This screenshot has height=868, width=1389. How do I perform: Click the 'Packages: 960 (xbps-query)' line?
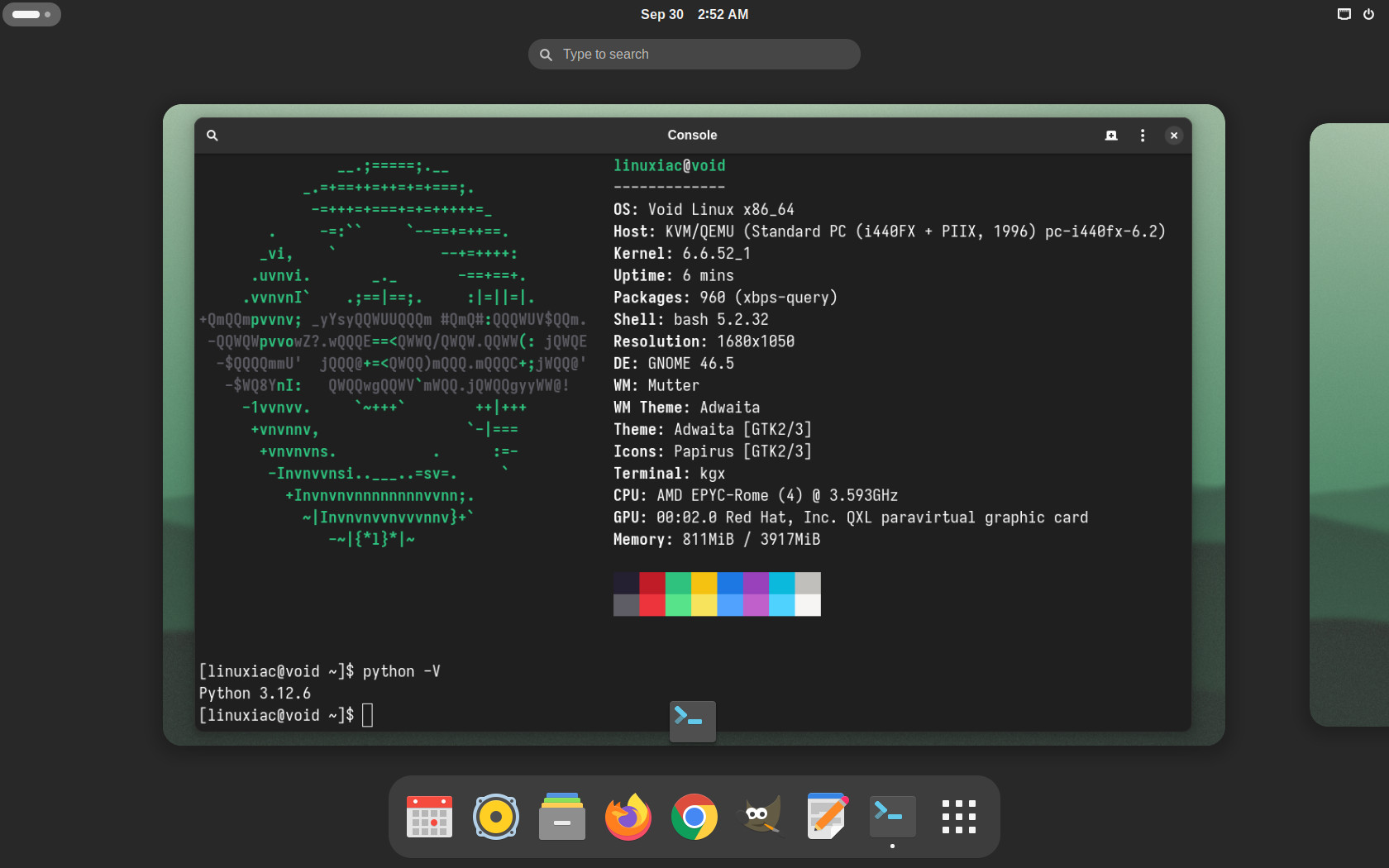pyautogui.click(x=725, y=297)
